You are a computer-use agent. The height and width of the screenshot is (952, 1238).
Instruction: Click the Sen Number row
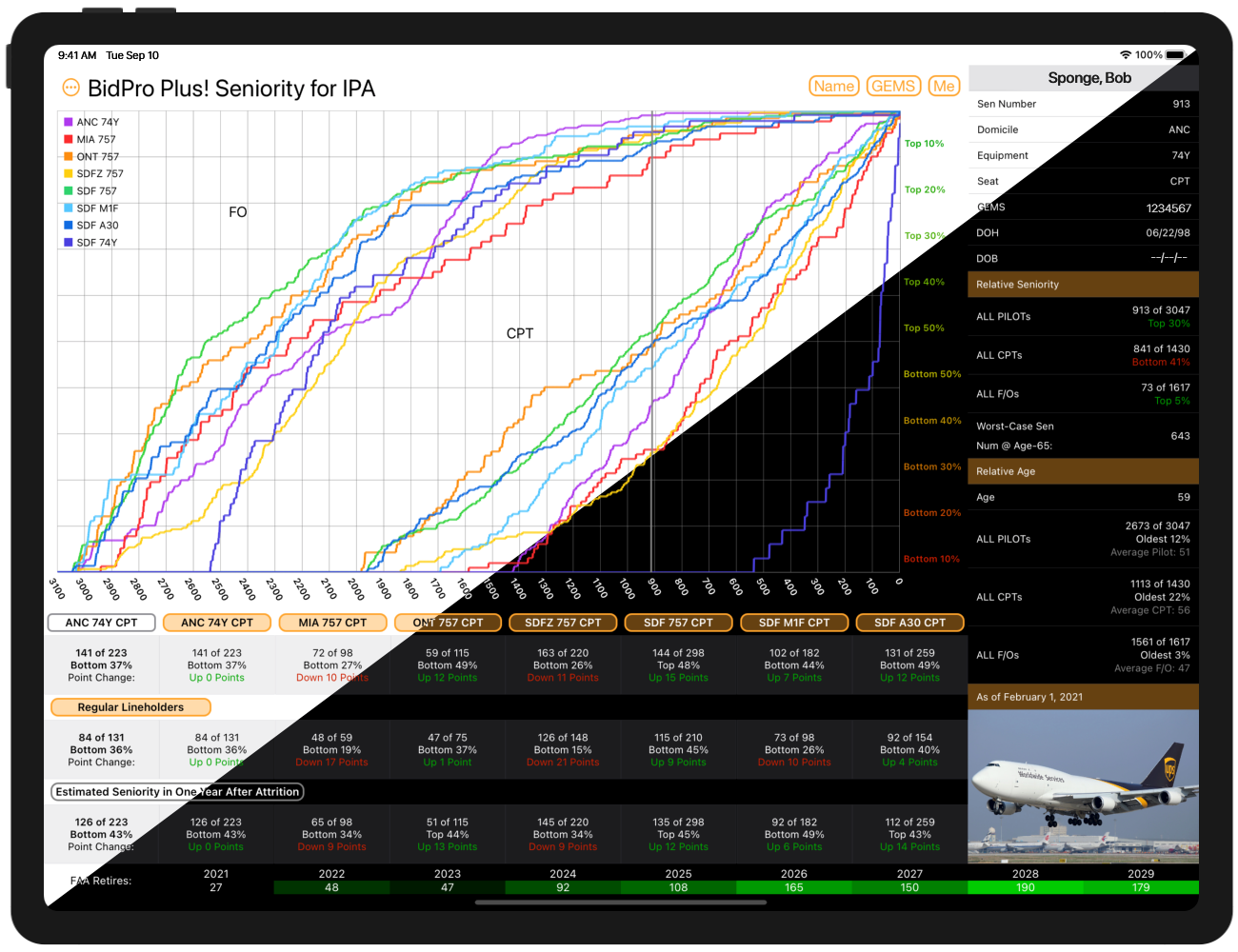point(1084,104)
